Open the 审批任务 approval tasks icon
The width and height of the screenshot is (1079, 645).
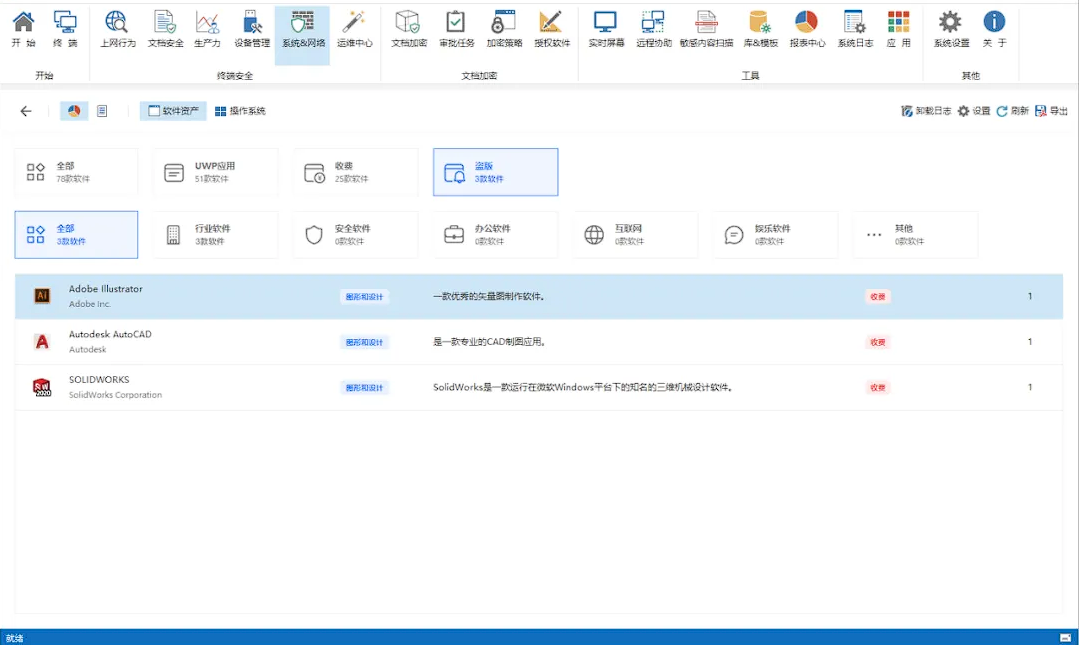pyautogui.click(x=456, y=30)
